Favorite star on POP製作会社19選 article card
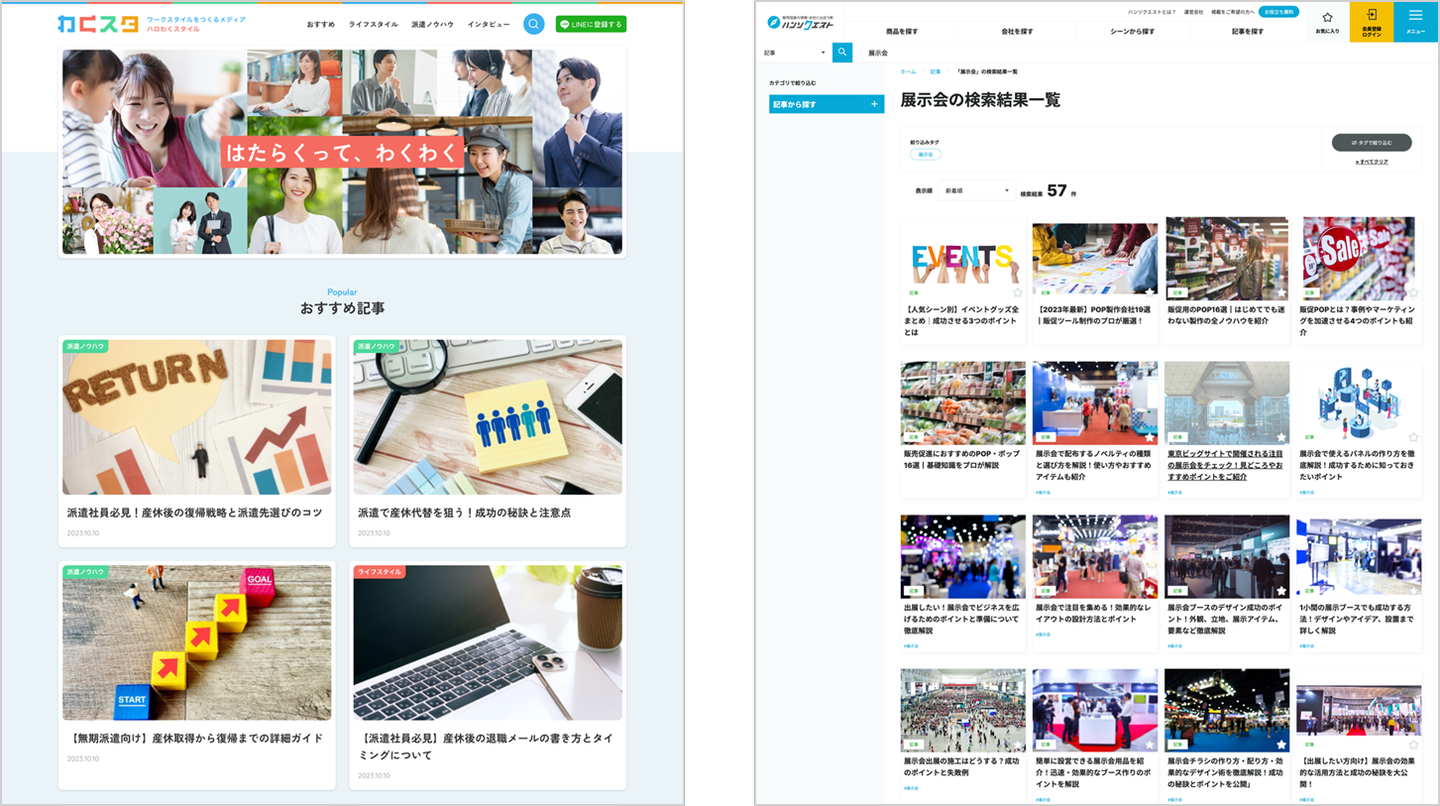The image size is (1440, 806). click(1150, 293)
